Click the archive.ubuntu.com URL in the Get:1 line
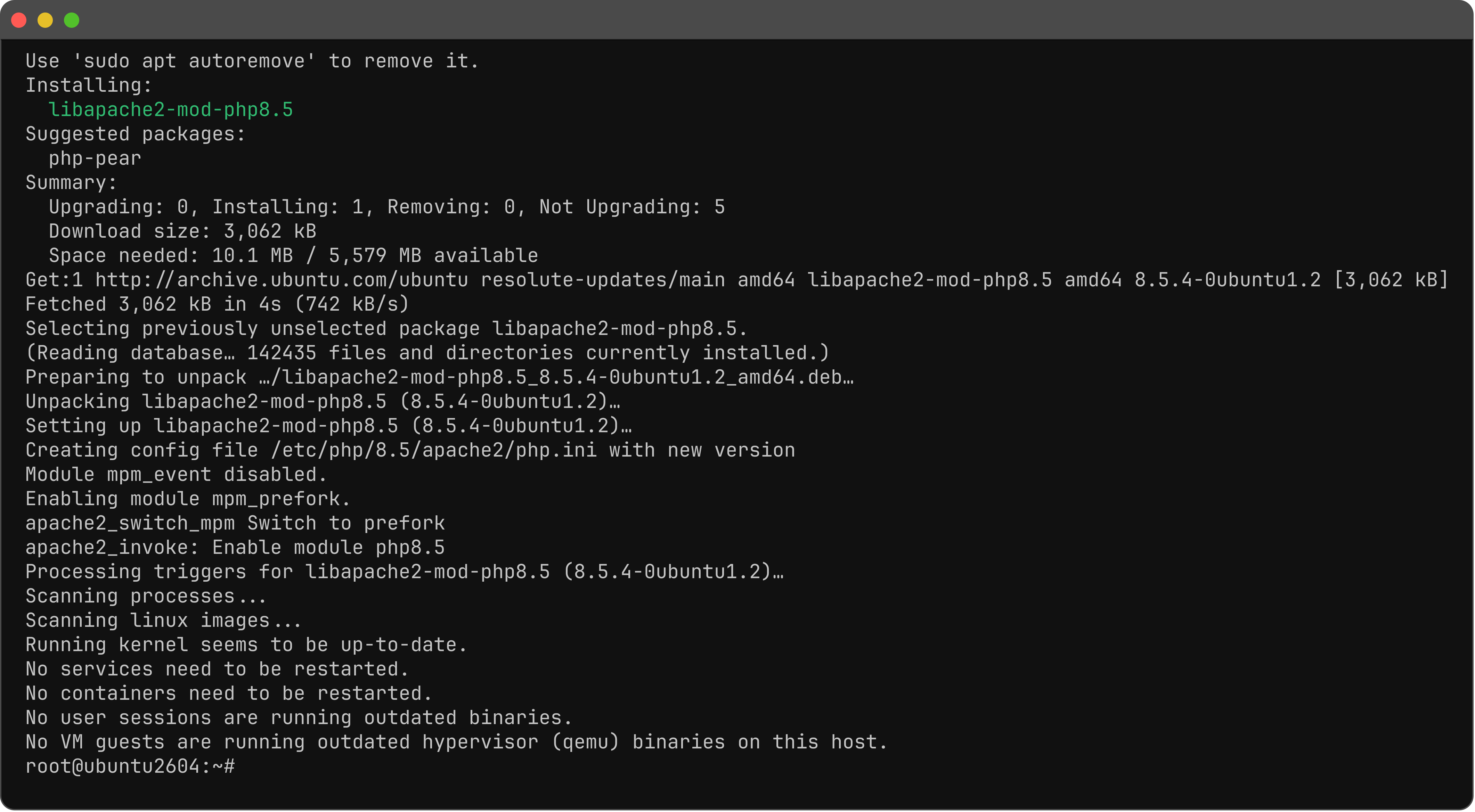Image resolution: width=1475 pixels, height=812 pixels. point(282,279)
